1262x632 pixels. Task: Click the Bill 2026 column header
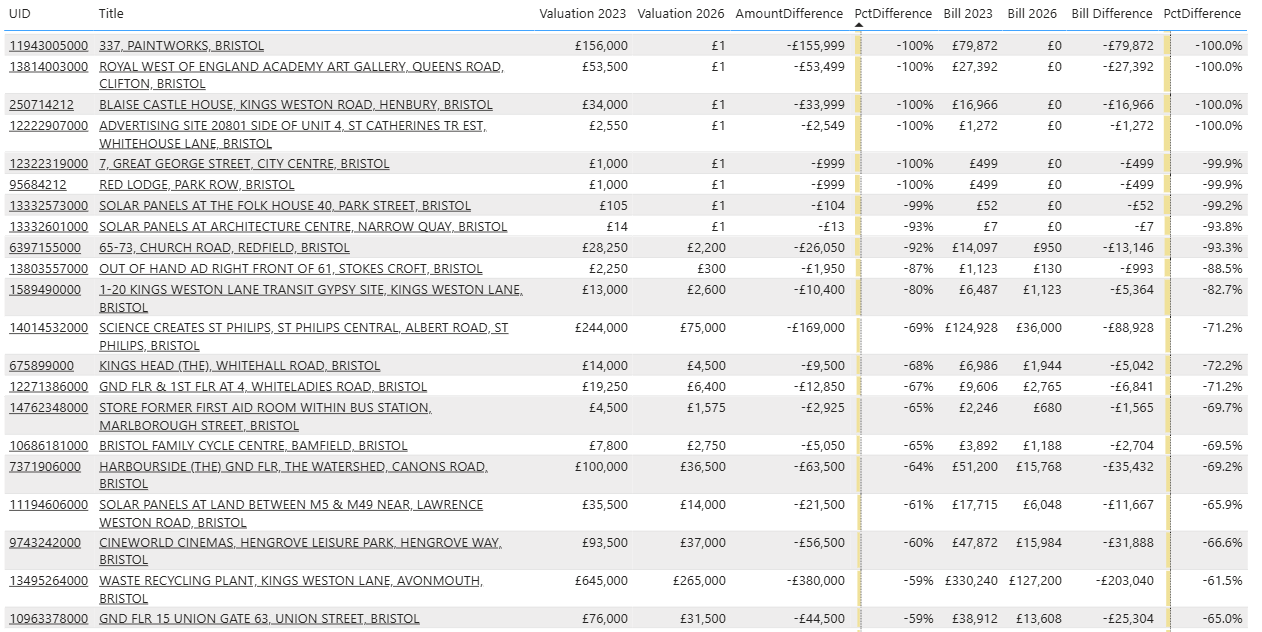coord(1033,14)
